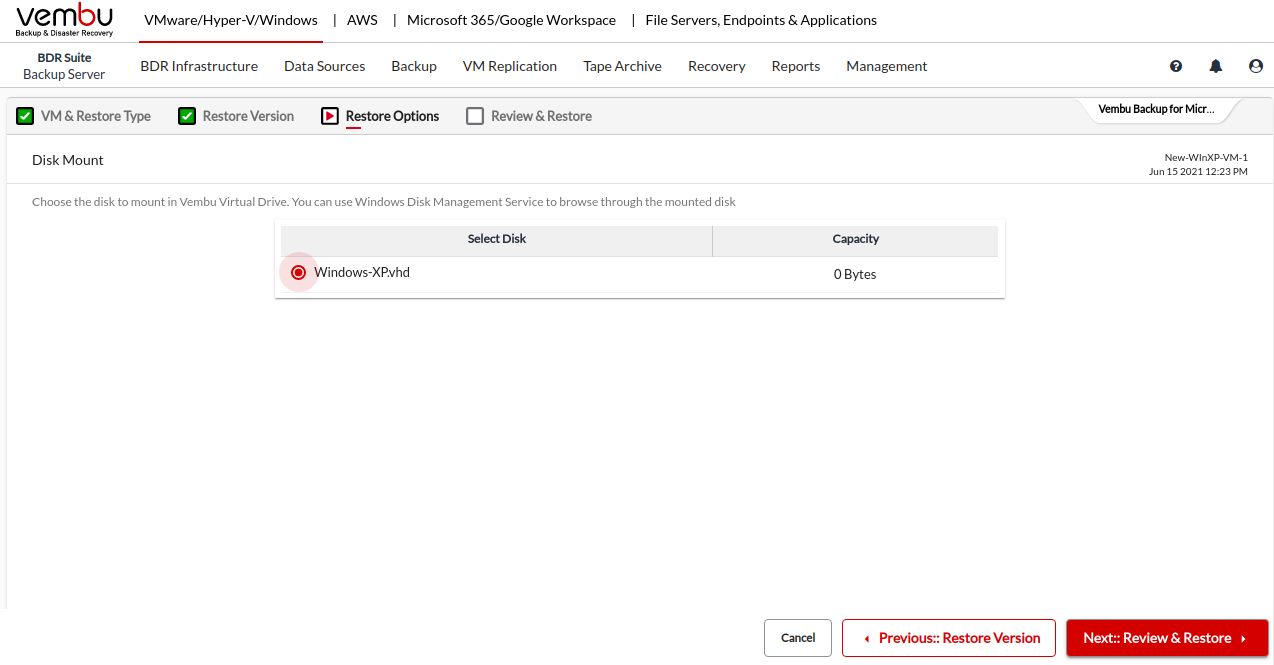
Task: Switch to Microsoft 365/Google Workspace tab
Action: pos(511,20)
